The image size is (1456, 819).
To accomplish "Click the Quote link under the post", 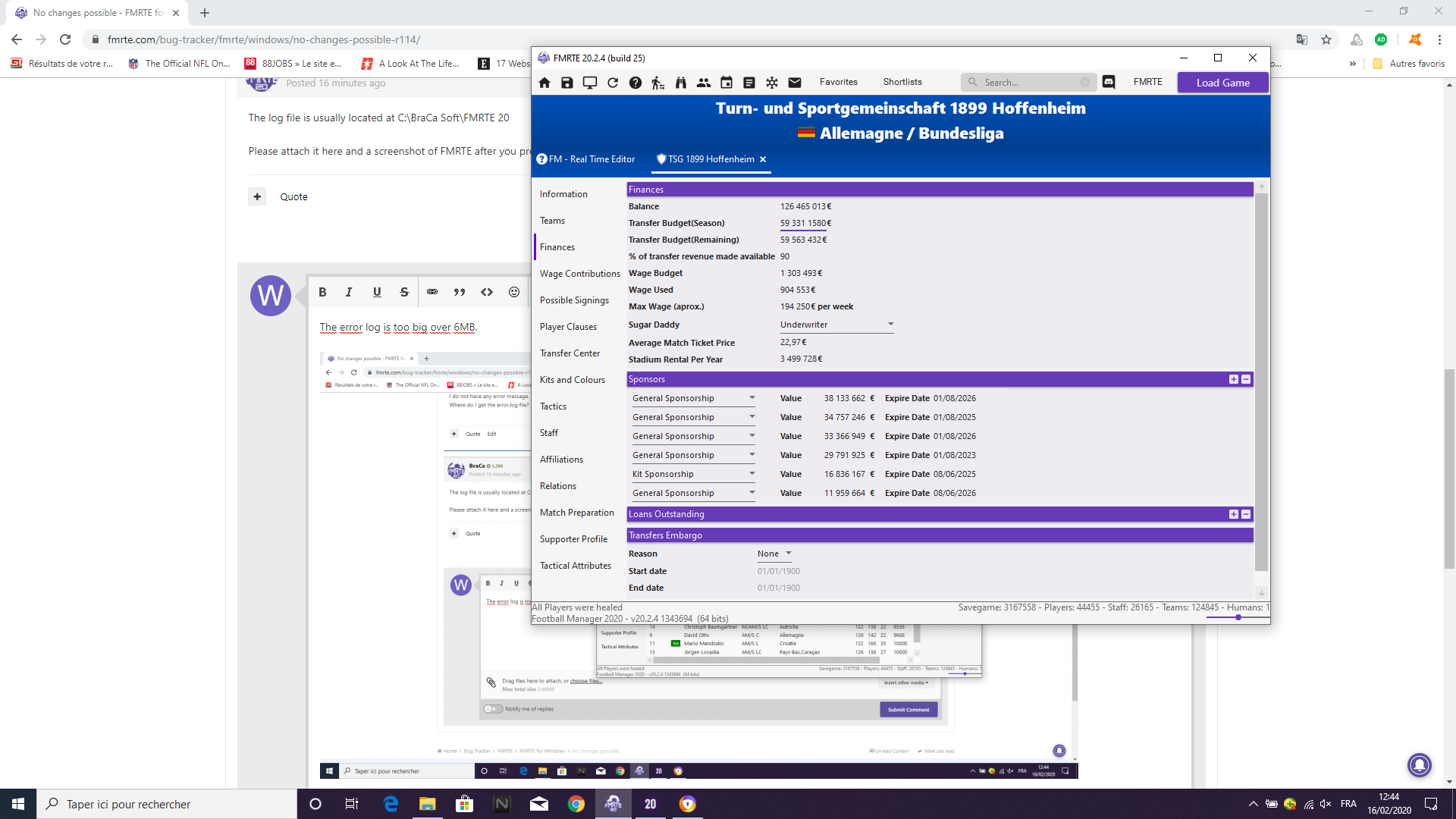I will 293,196.
